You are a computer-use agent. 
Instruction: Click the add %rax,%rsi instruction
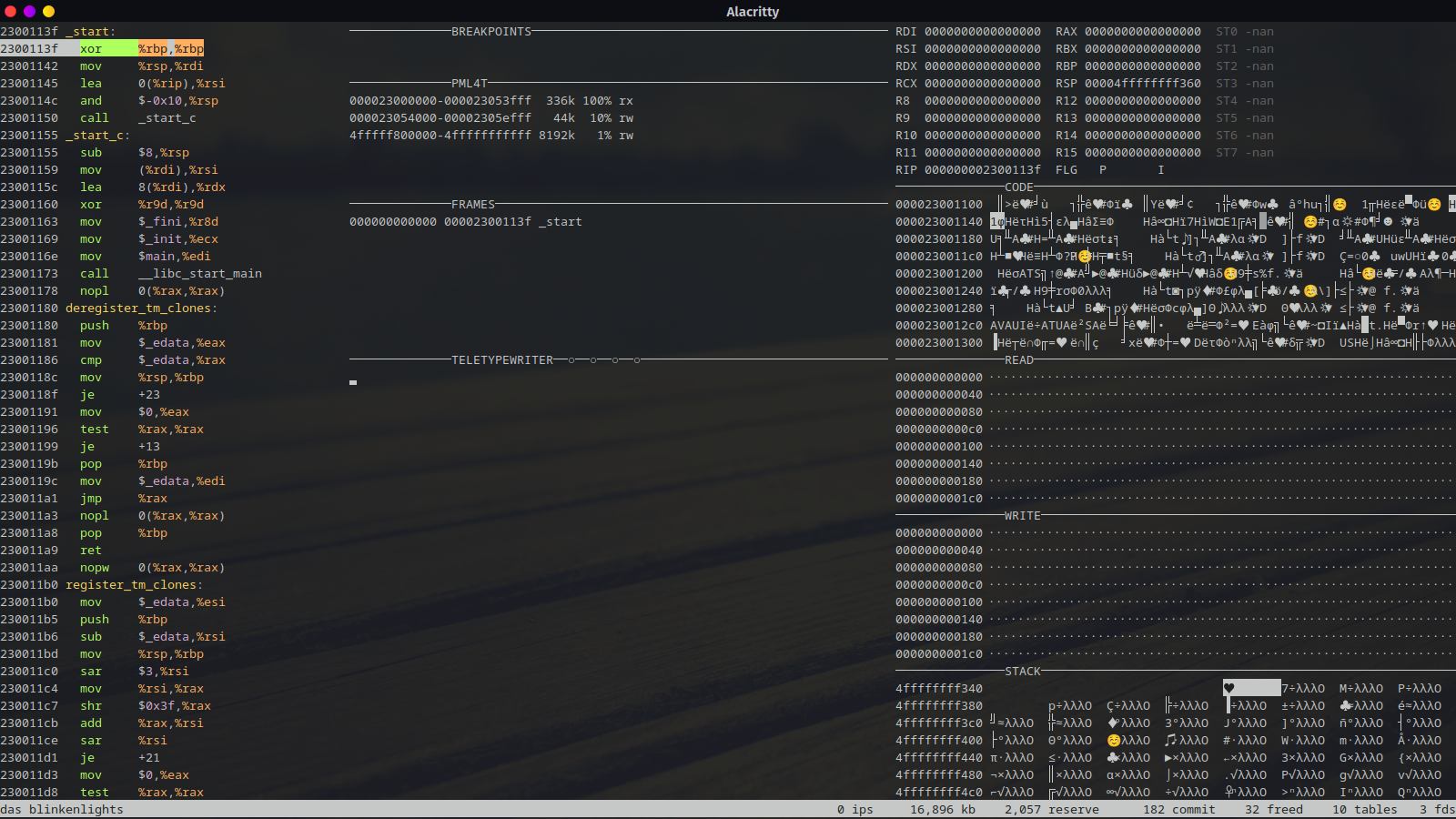click(102, 723)
